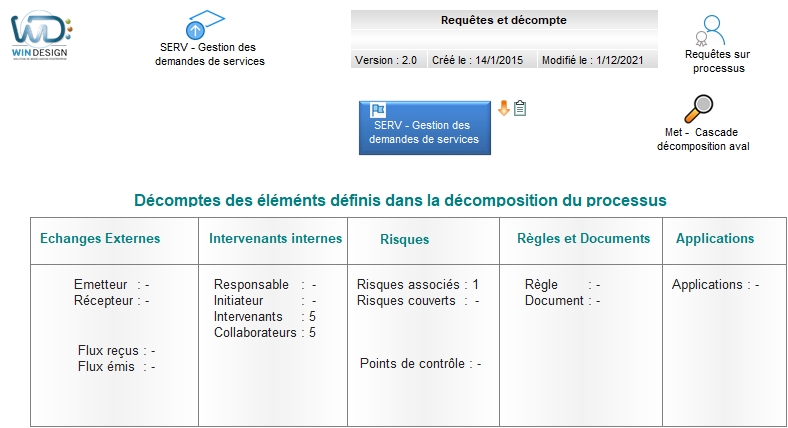788x428 pixels.
Task: Open the clipboard icon beside the blue box
Action: coord(520,108)
